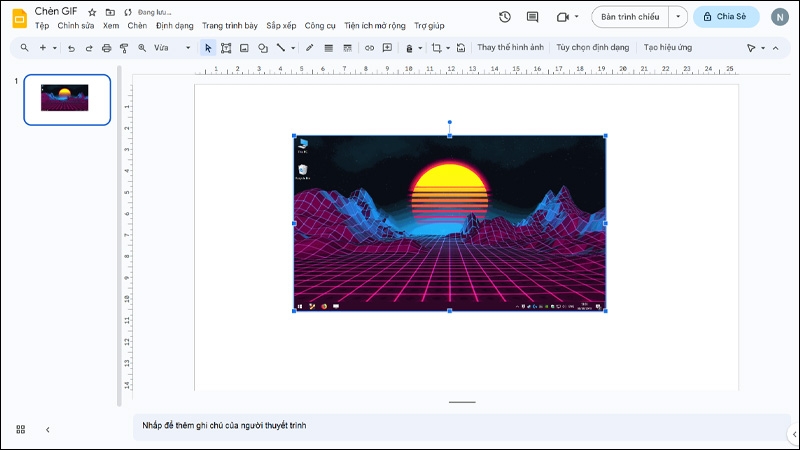Click the Chia Sẻ share button
Viewport: 800px width, 450px height.
click(x=726, y=17)
